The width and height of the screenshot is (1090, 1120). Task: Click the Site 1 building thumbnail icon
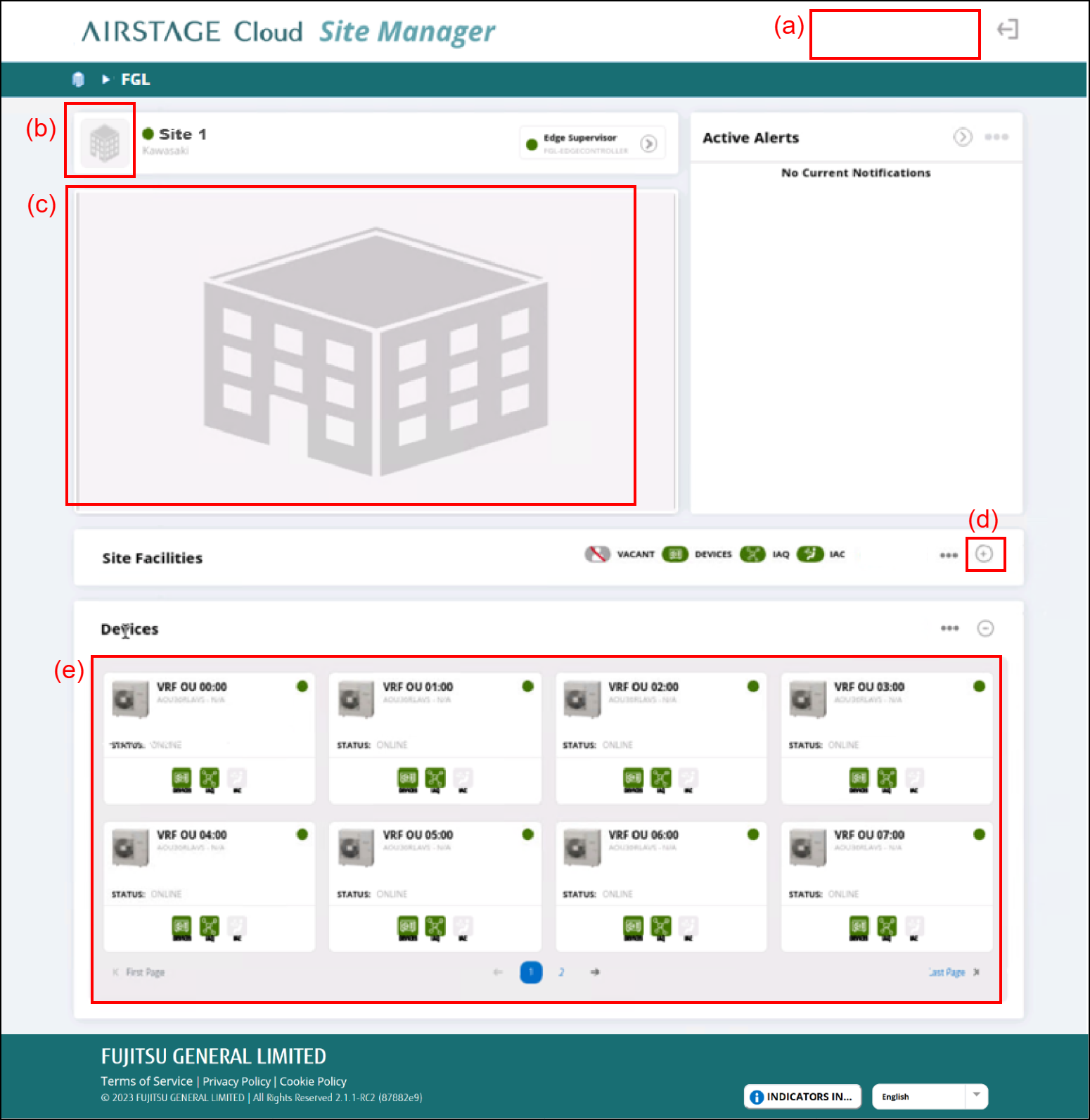pos(104,143)
